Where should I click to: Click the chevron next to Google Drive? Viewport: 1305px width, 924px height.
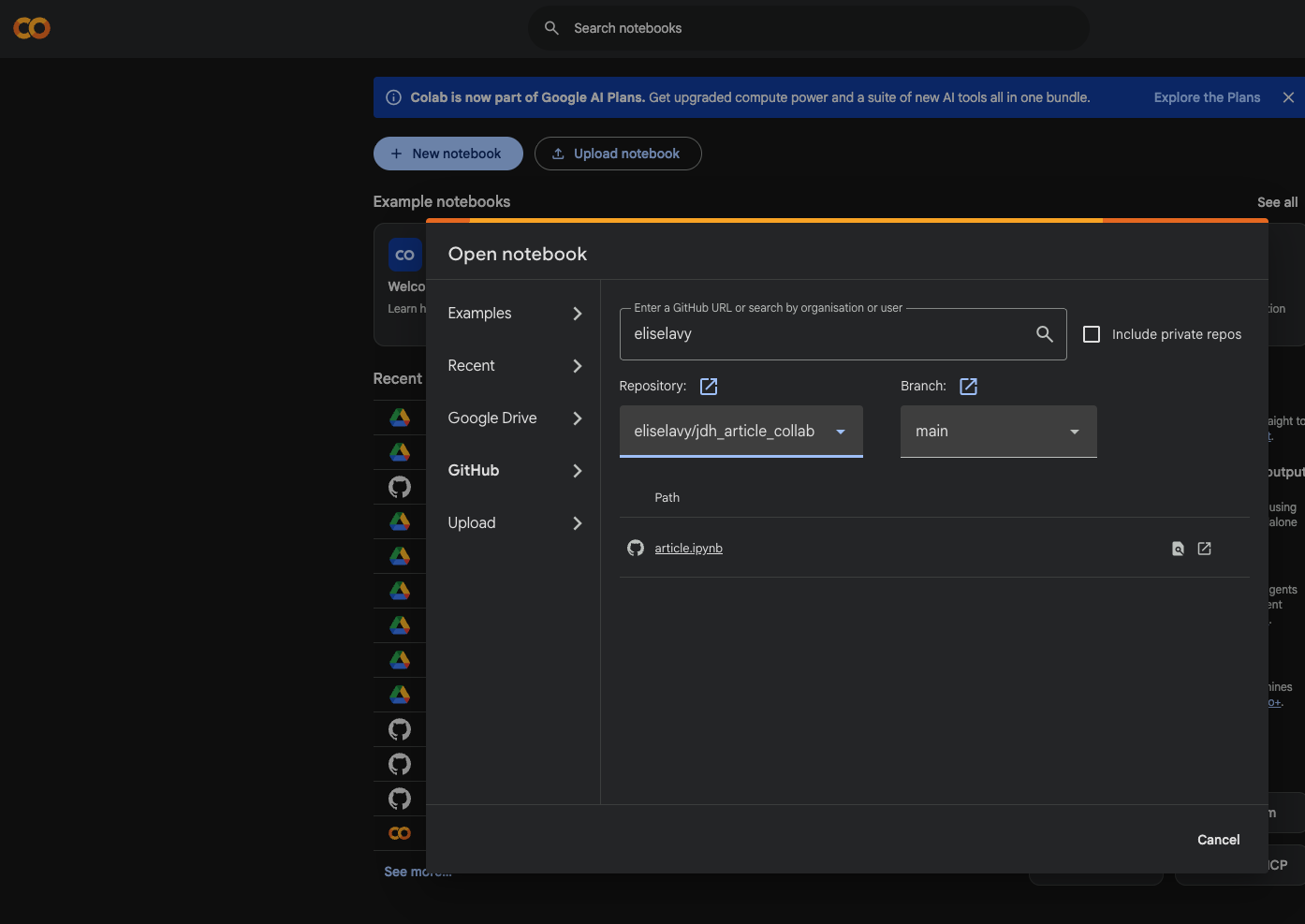click(578, 418)
